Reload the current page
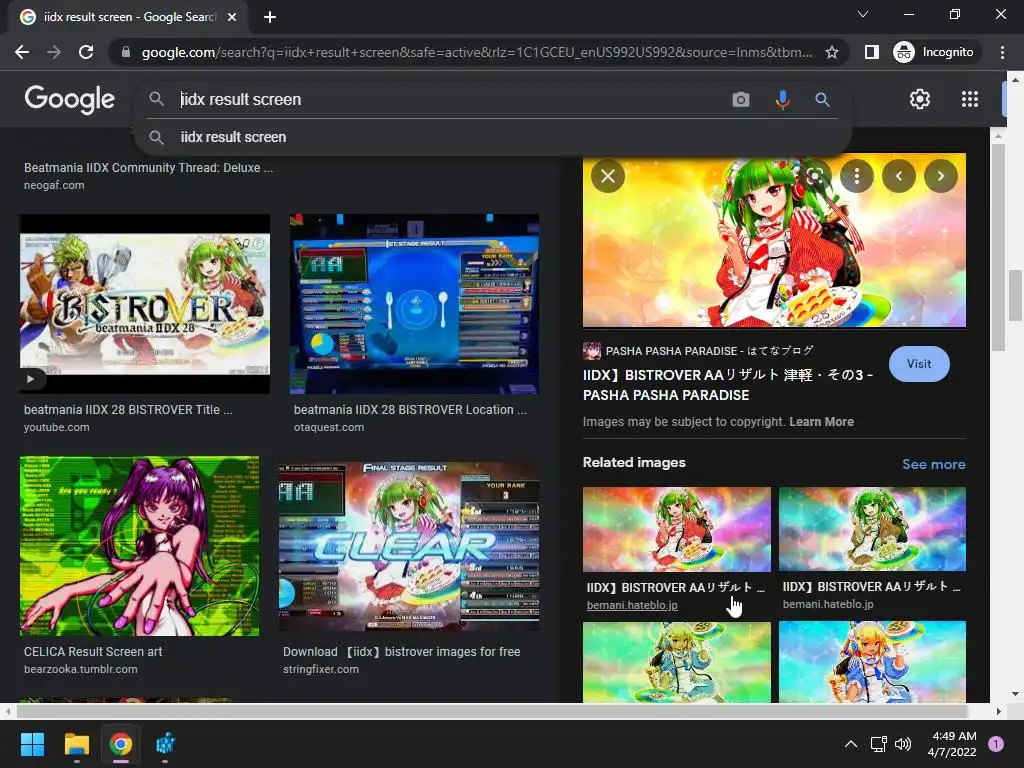The image size is (1024, 768). (x=86, y=52)
